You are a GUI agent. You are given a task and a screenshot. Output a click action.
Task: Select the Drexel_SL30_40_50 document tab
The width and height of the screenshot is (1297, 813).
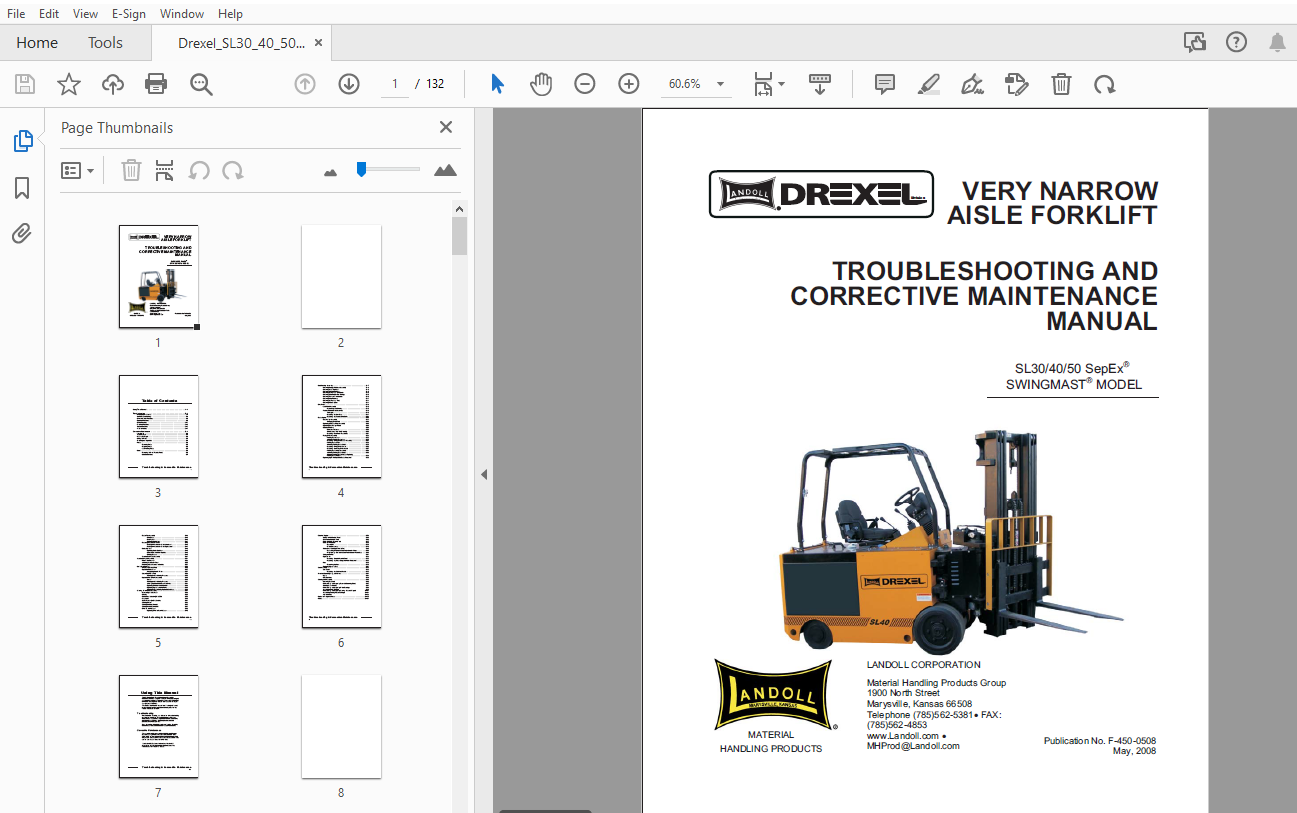click(241, 43)
